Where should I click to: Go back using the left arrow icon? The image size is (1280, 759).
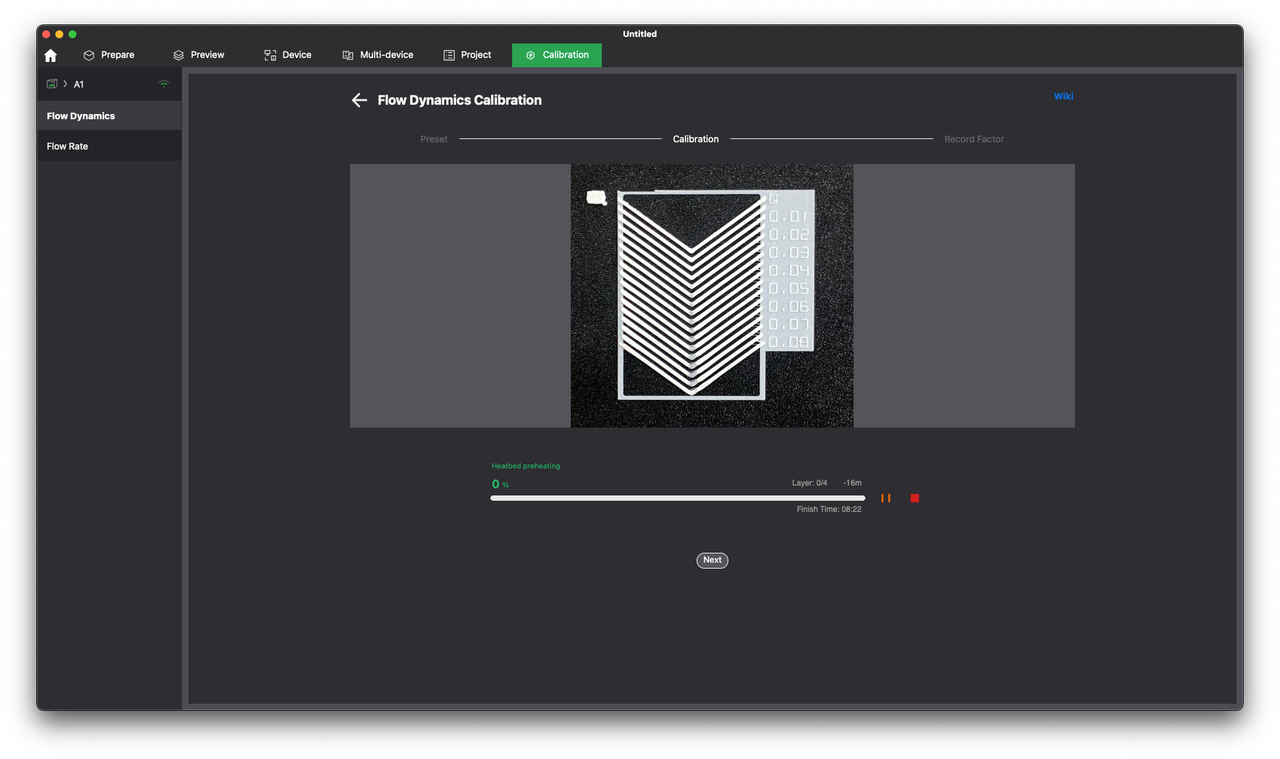click(x=359, y=100)
